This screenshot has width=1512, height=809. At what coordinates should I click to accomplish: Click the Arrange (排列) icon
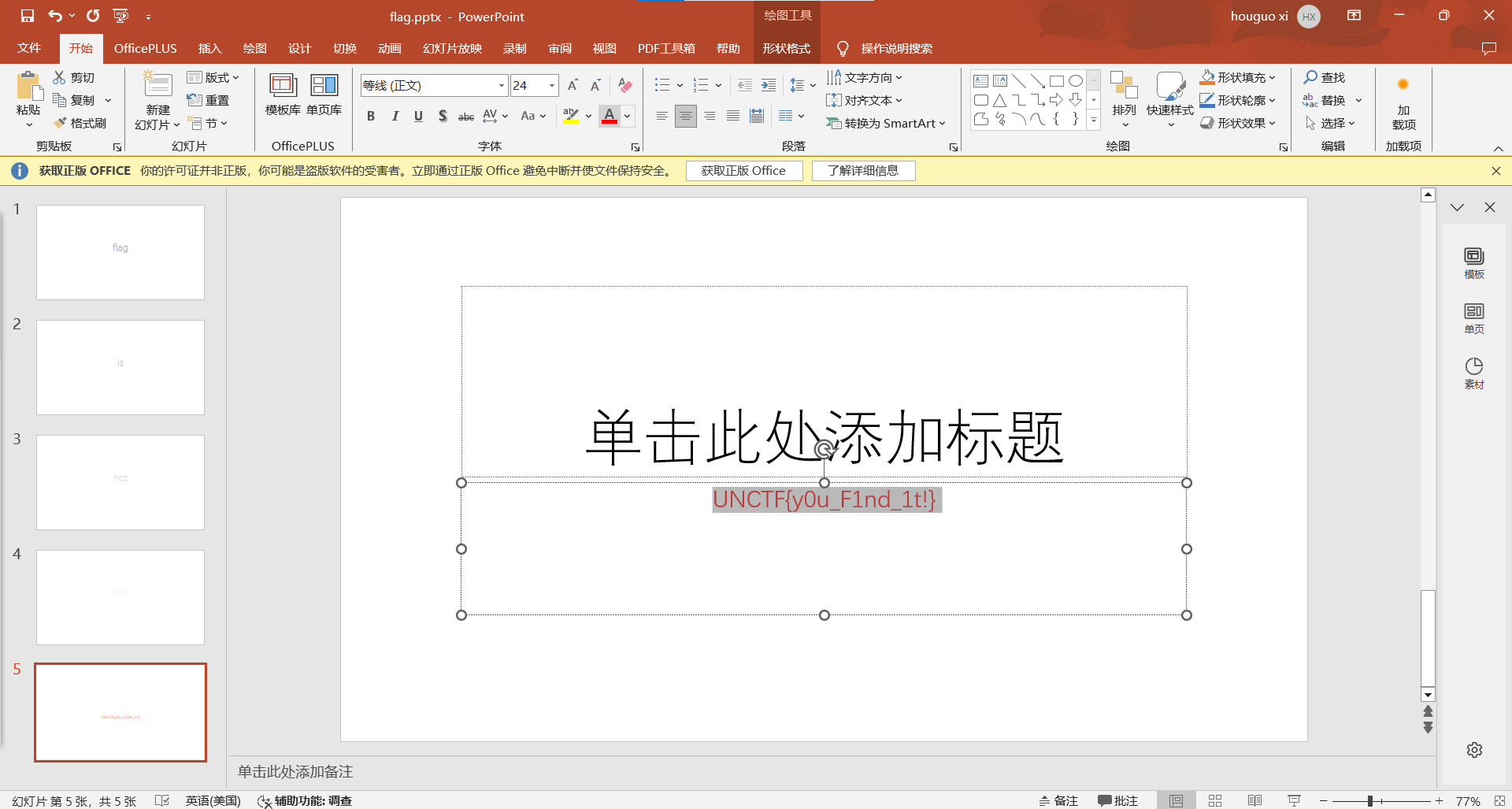pos(1124,87)
